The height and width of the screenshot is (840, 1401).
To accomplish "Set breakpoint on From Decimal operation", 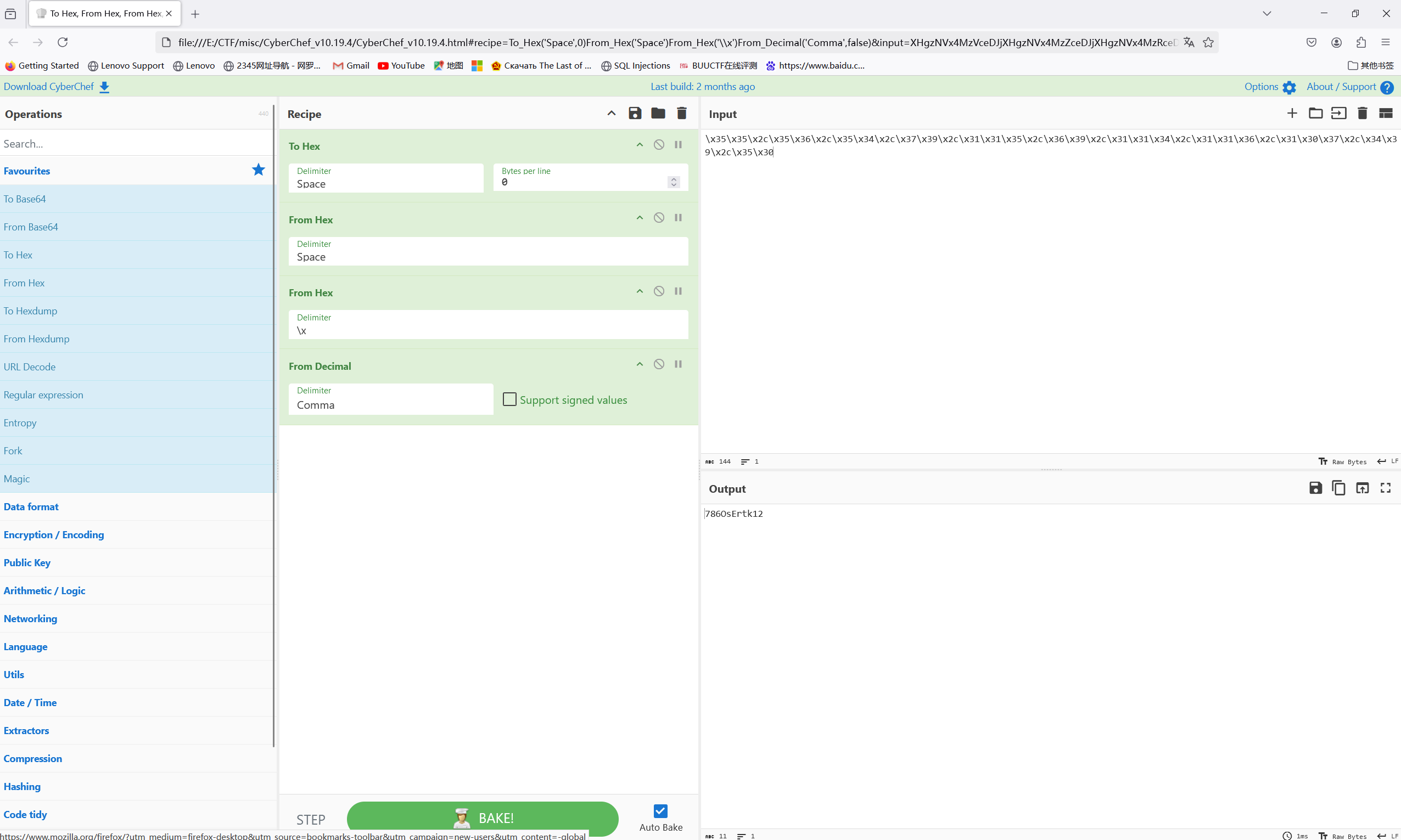I will 678,364.
